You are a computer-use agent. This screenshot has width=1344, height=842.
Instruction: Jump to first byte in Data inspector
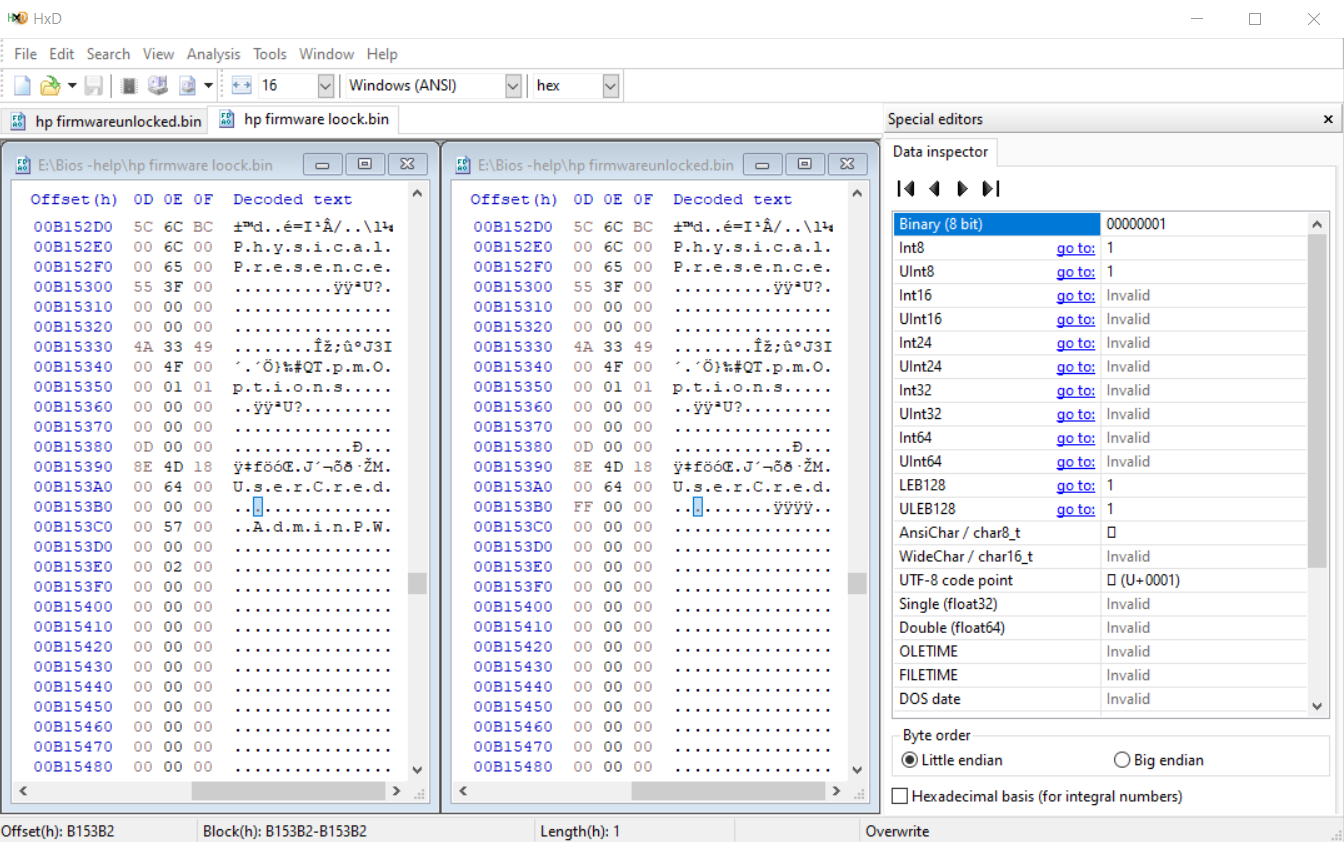(x=906, y=188)
